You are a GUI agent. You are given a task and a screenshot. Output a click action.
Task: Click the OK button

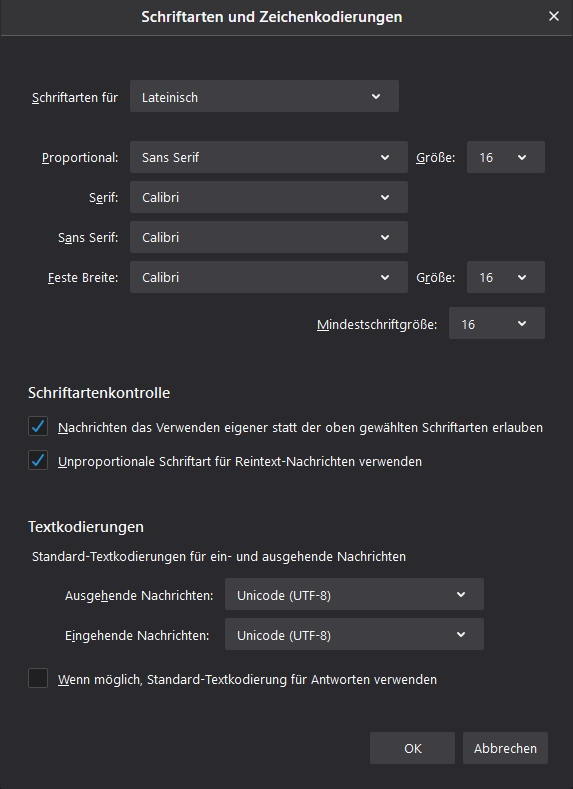pos(413,748)
